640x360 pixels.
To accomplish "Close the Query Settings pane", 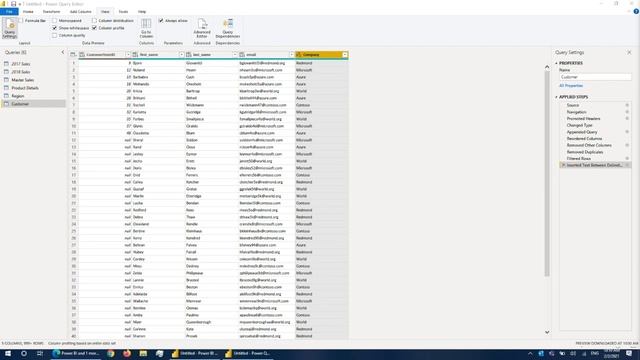I will [x=629, y=52].
